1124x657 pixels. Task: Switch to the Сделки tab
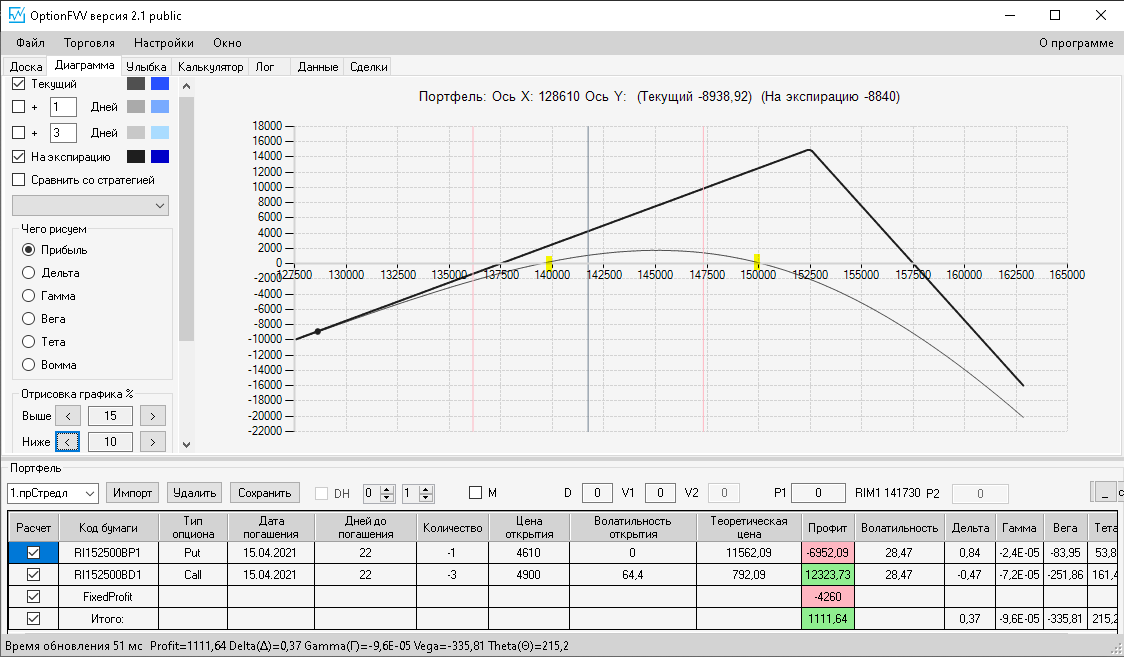[x=368, y=67]
